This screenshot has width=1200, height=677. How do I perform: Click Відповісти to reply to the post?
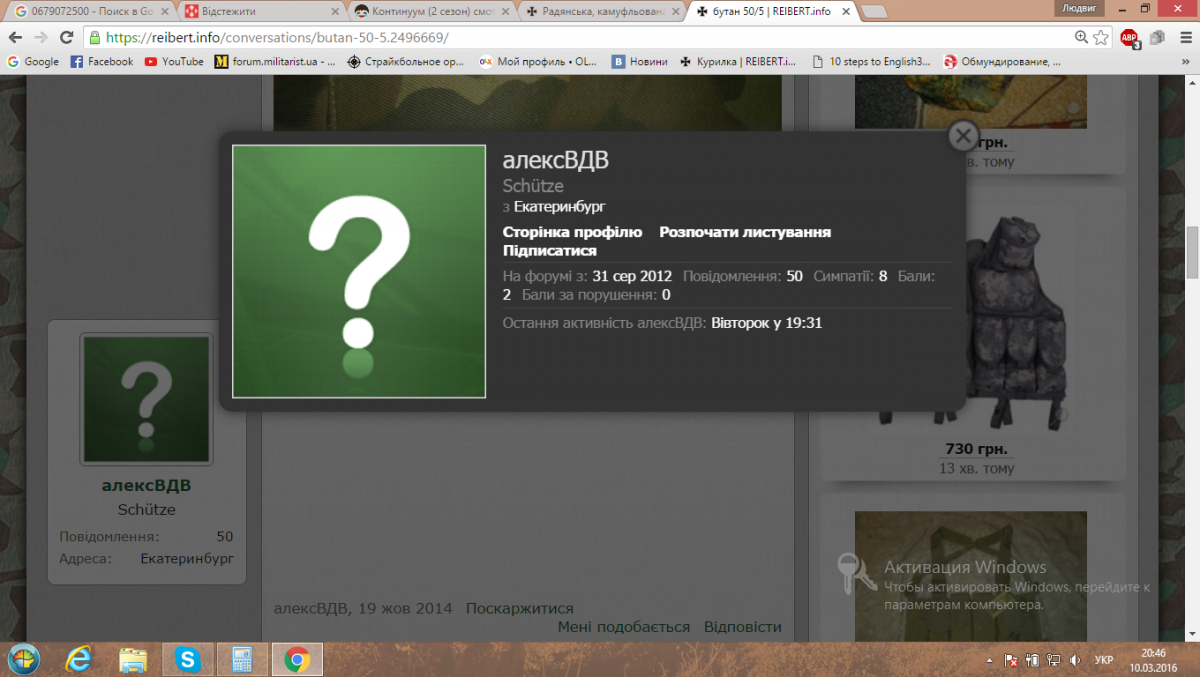(742, 627)
